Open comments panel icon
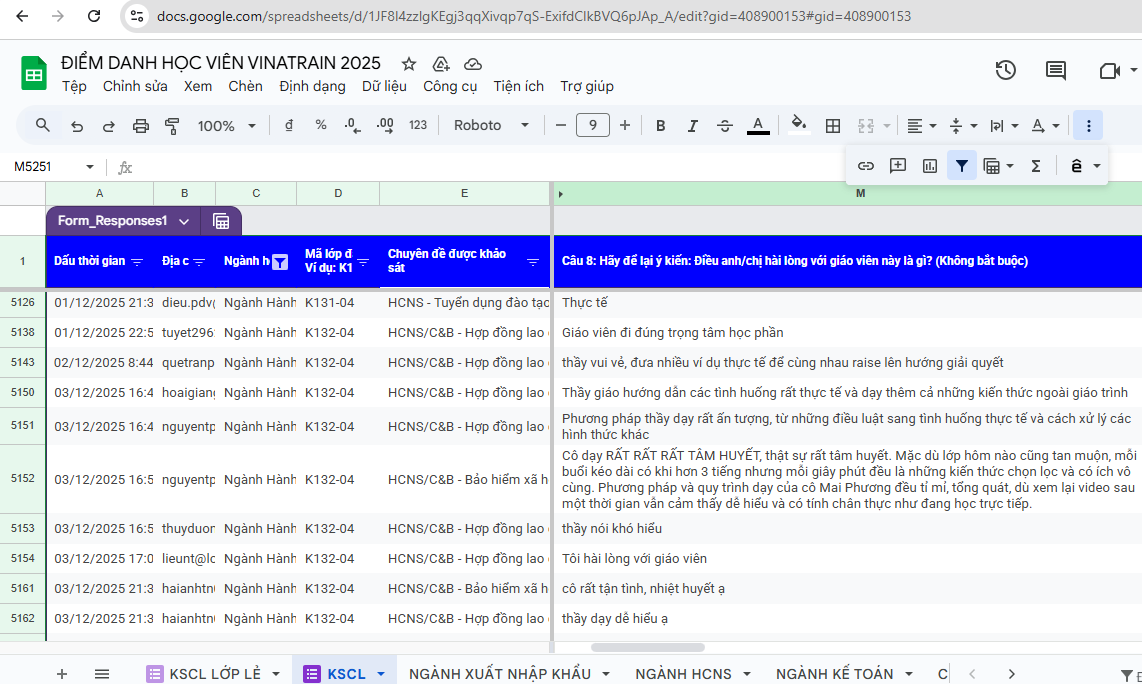This screenshot has width=1142, height=684. coord(1055,70)
